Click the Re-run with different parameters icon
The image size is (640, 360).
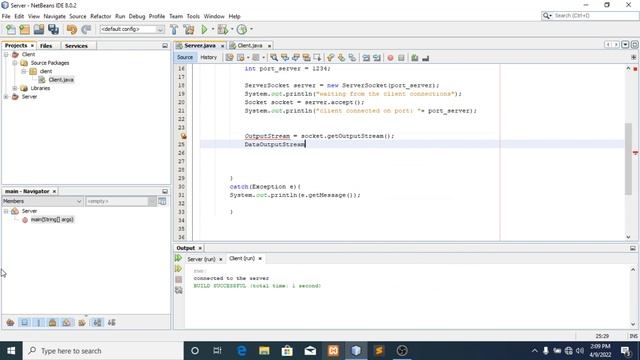178,269
